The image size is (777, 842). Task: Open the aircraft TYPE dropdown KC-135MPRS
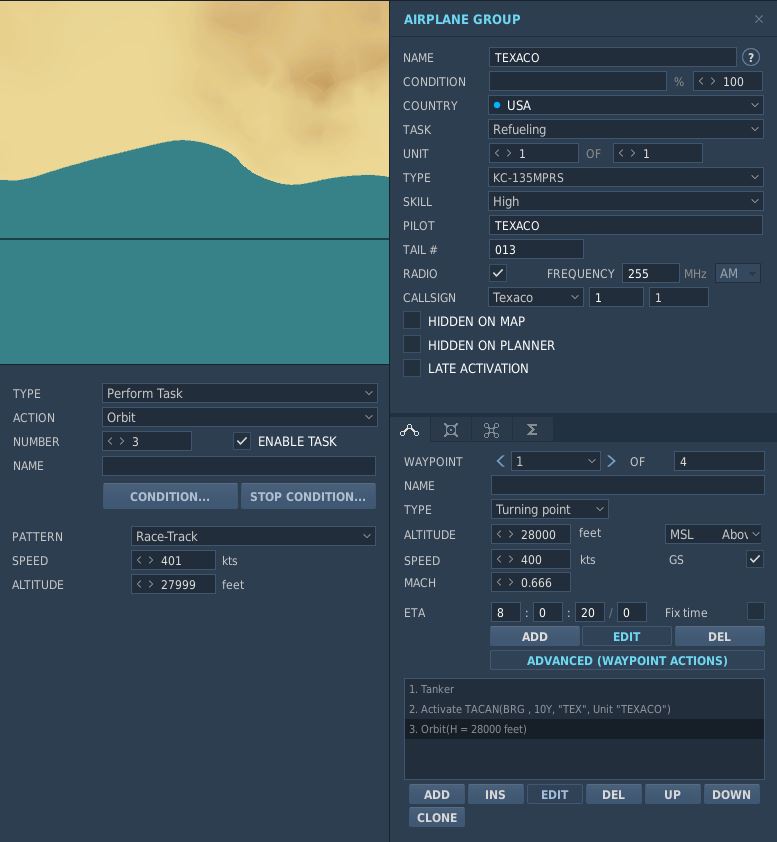(626, 177)
